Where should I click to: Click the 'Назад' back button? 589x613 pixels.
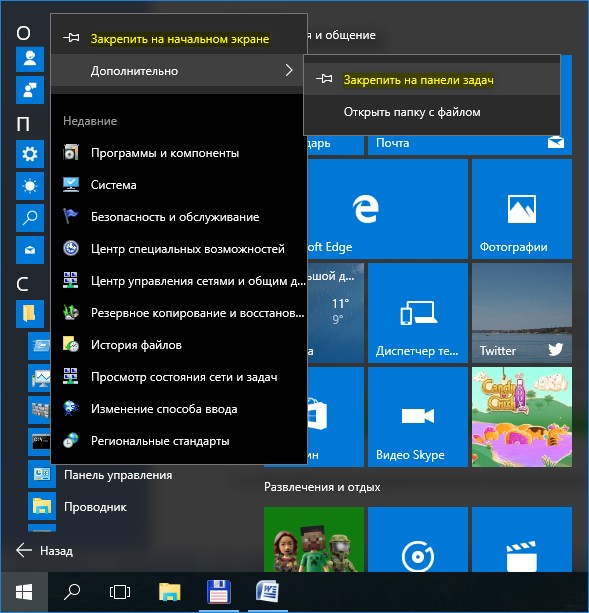point(44,551)
